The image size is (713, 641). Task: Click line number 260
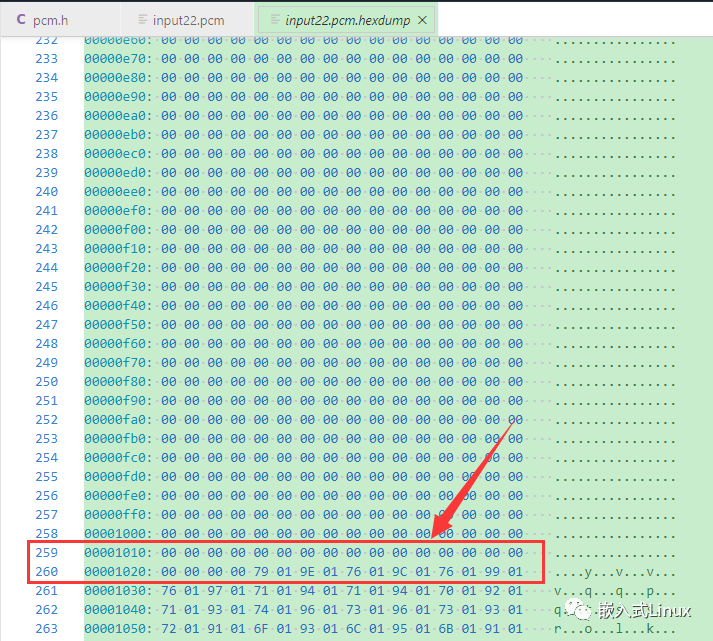coord(47,572)
